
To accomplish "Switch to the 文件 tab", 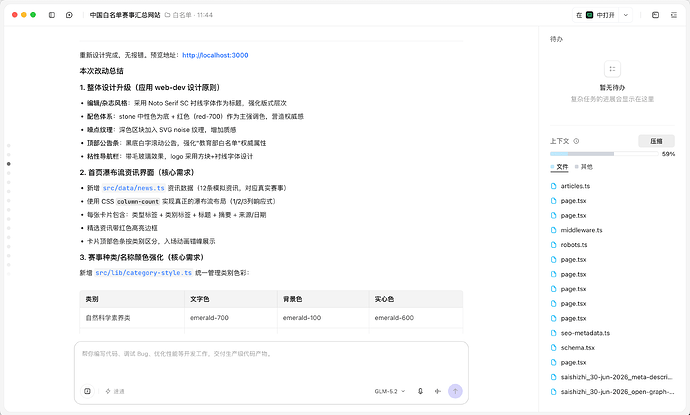I will pos(559,167).
